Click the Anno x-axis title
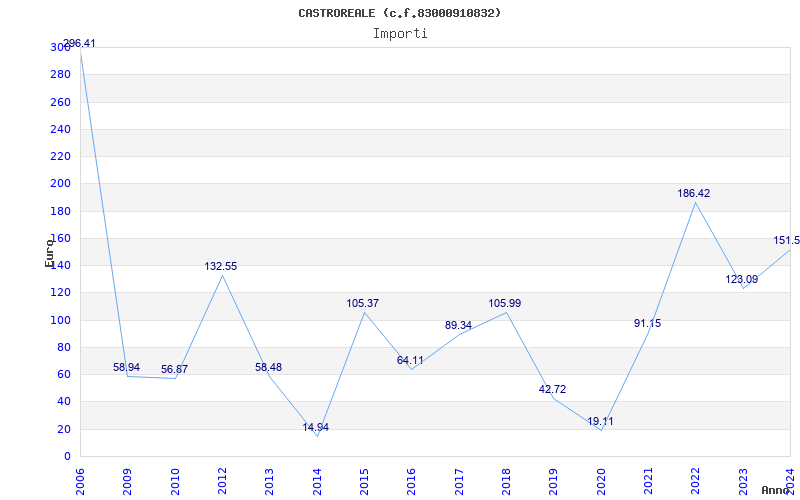 click(x=776, y=490)
